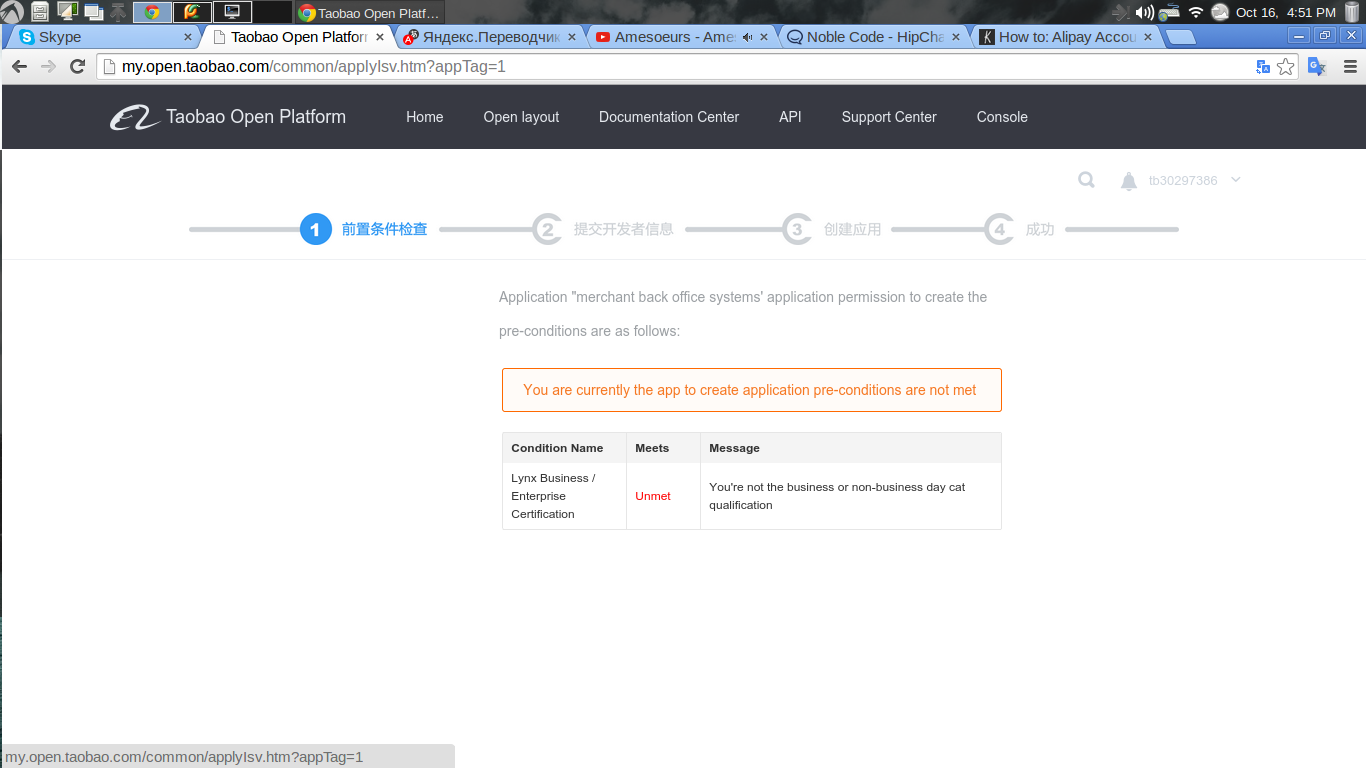Open Support Center nav item

click(x=889, y=117)
